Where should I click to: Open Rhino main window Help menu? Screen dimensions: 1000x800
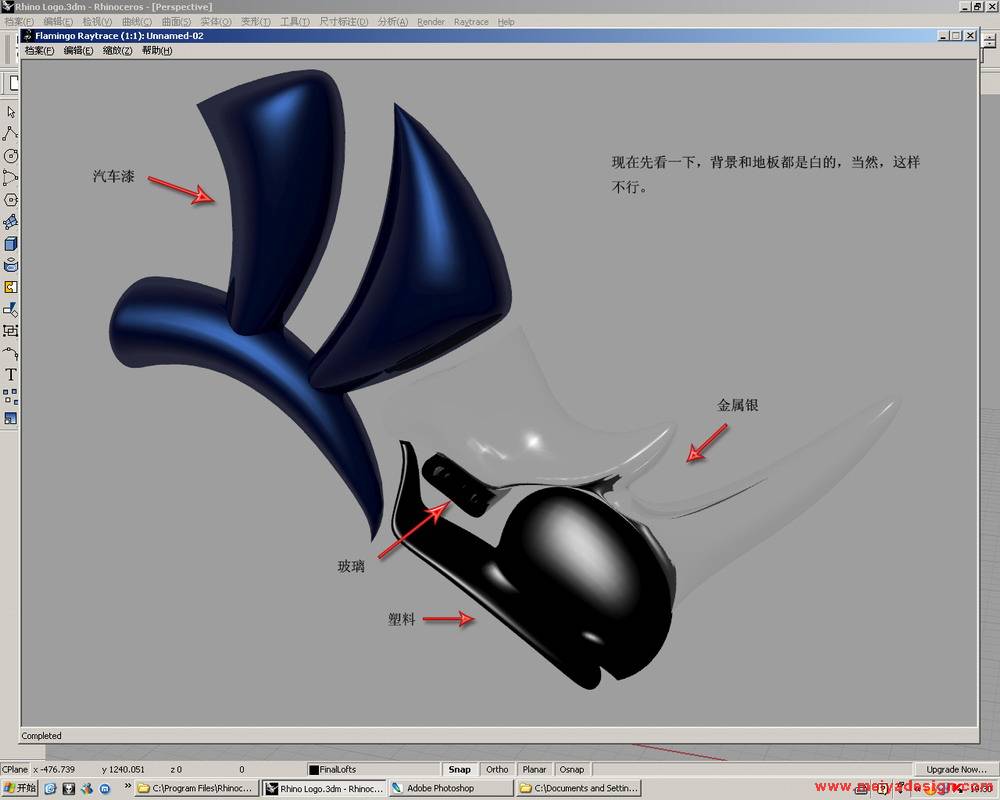point(506,22)
